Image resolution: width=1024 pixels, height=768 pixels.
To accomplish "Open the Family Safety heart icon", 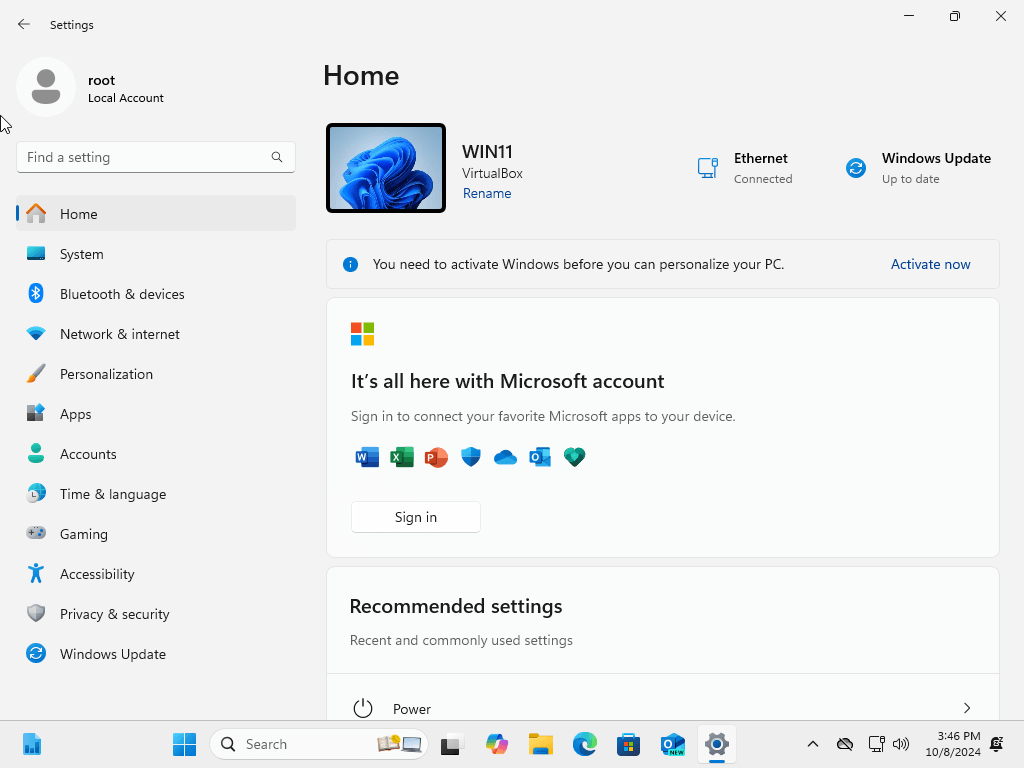I will click(575, 457).
